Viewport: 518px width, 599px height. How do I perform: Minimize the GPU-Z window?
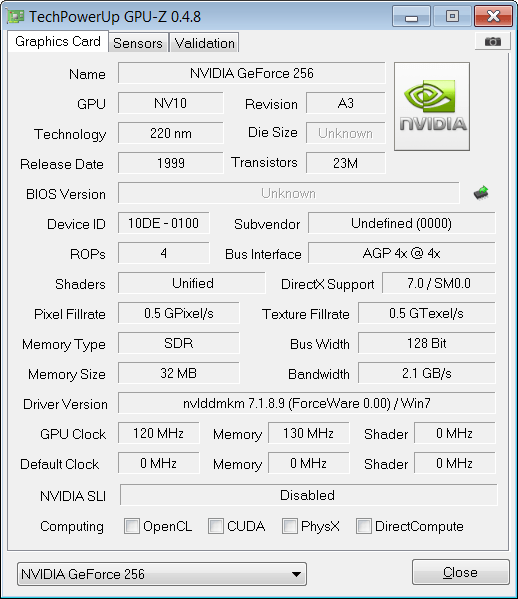pos(411,16)
